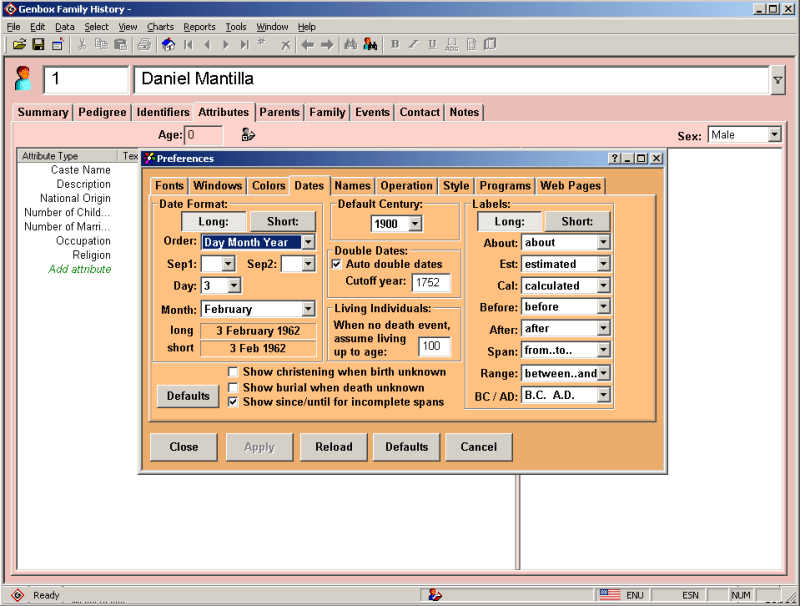Click the Print toolbar icon
This screenshot has height=606, width=800.
click(145, 44)
